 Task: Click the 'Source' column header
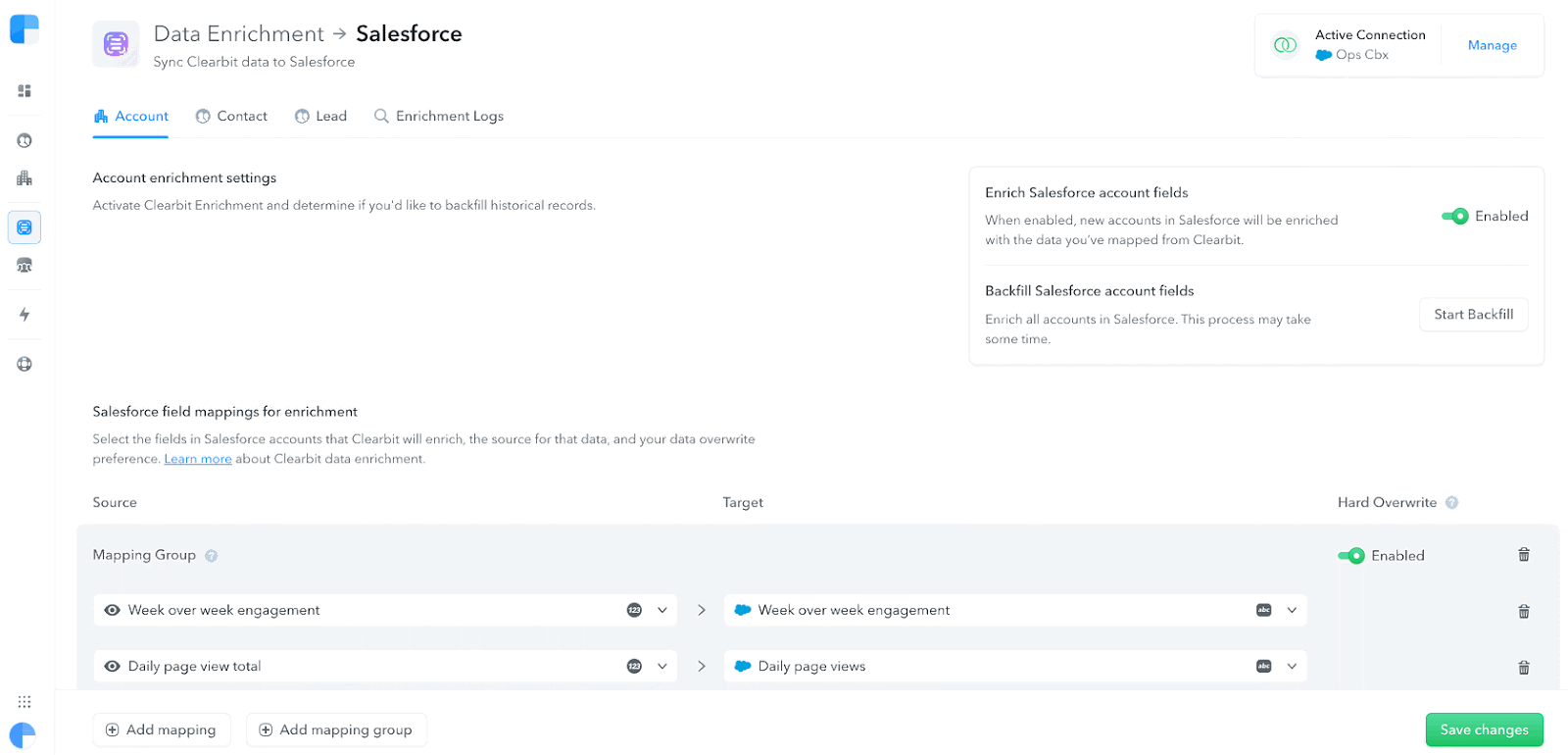(x=115, y=503)
